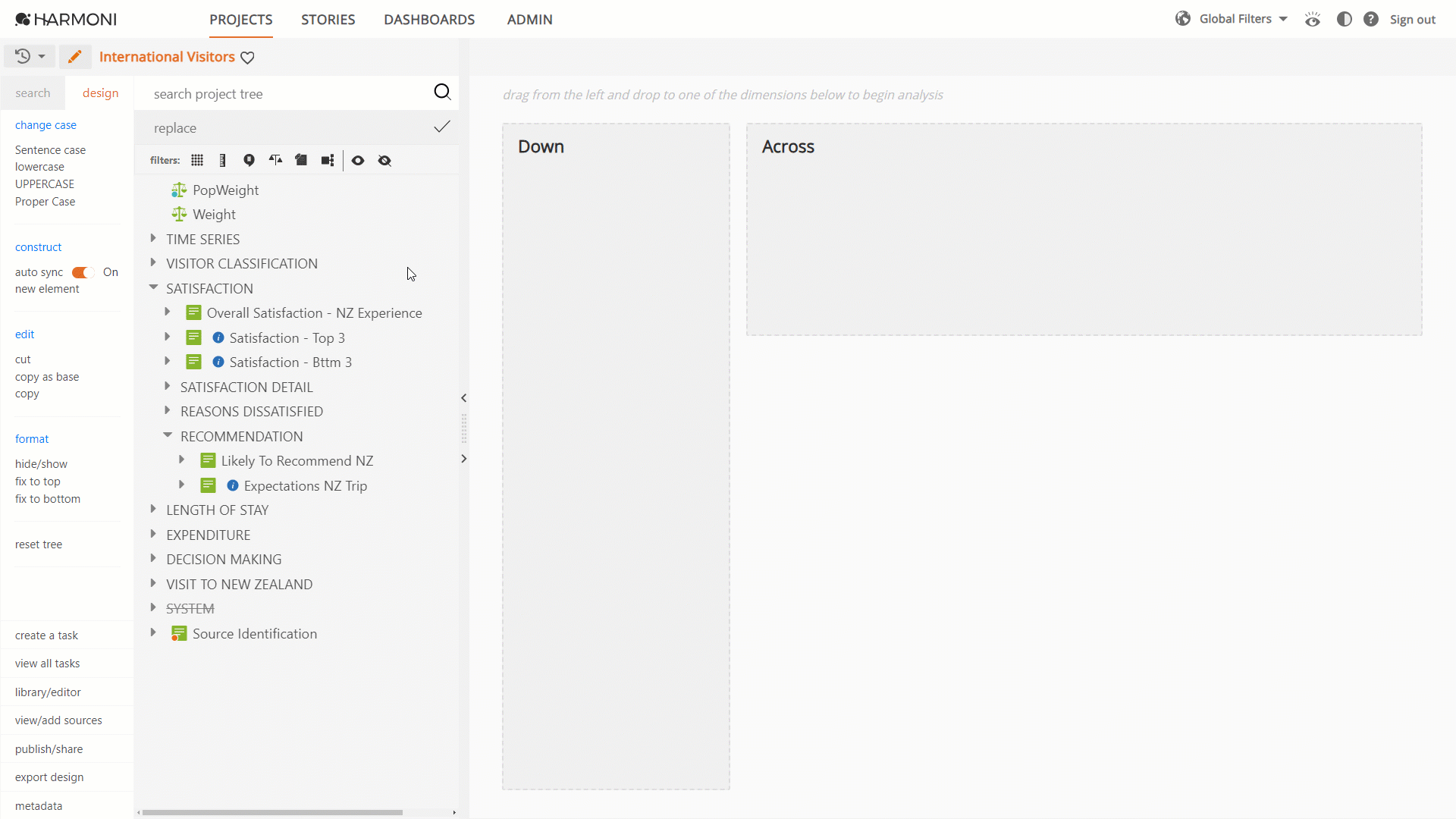Click info icon next to Satisfaction - Top 3
This screenshot has width=1456, height=819.
(x=218, y=337)
